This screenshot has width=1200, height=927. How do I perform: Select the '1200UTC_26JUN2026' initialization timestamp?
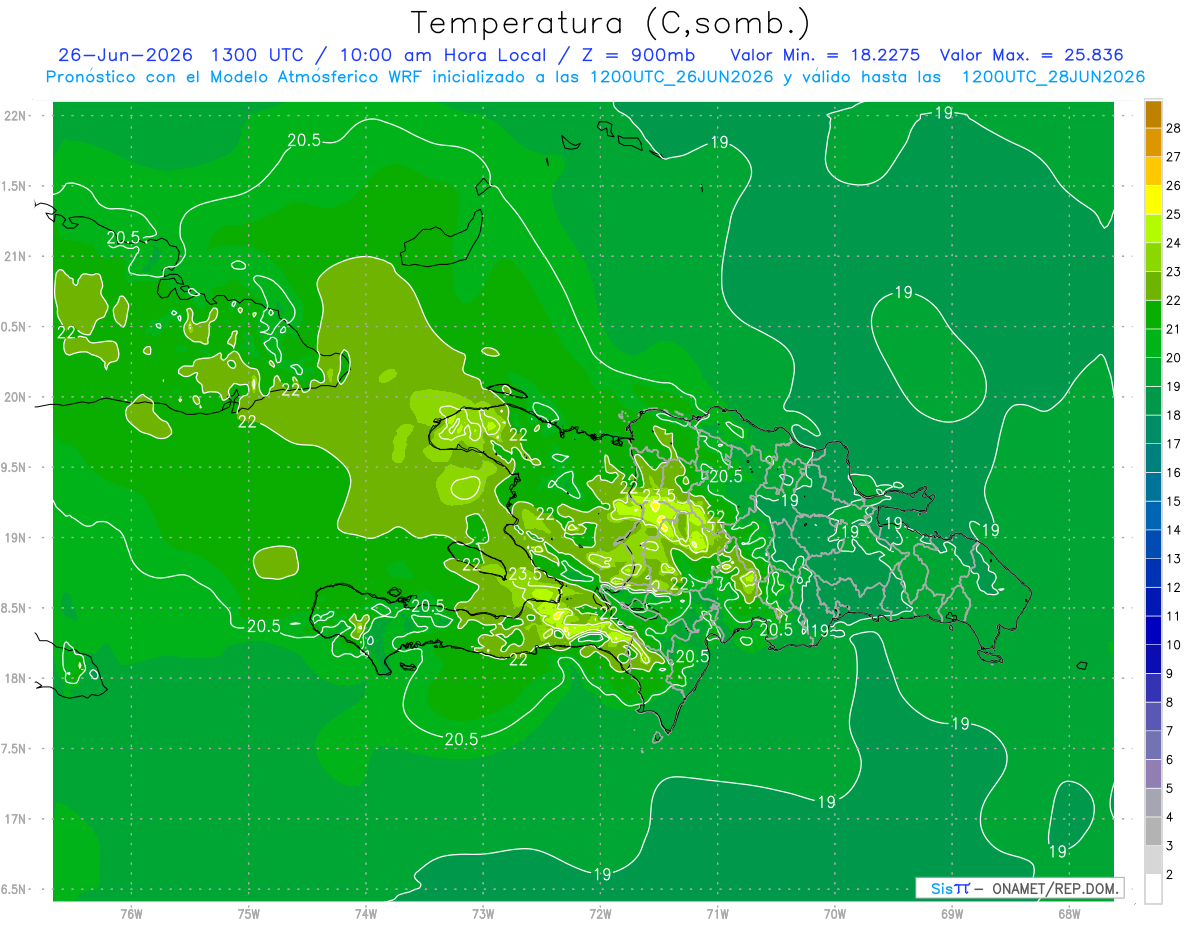pyautogui.click(x=681, y=77)
